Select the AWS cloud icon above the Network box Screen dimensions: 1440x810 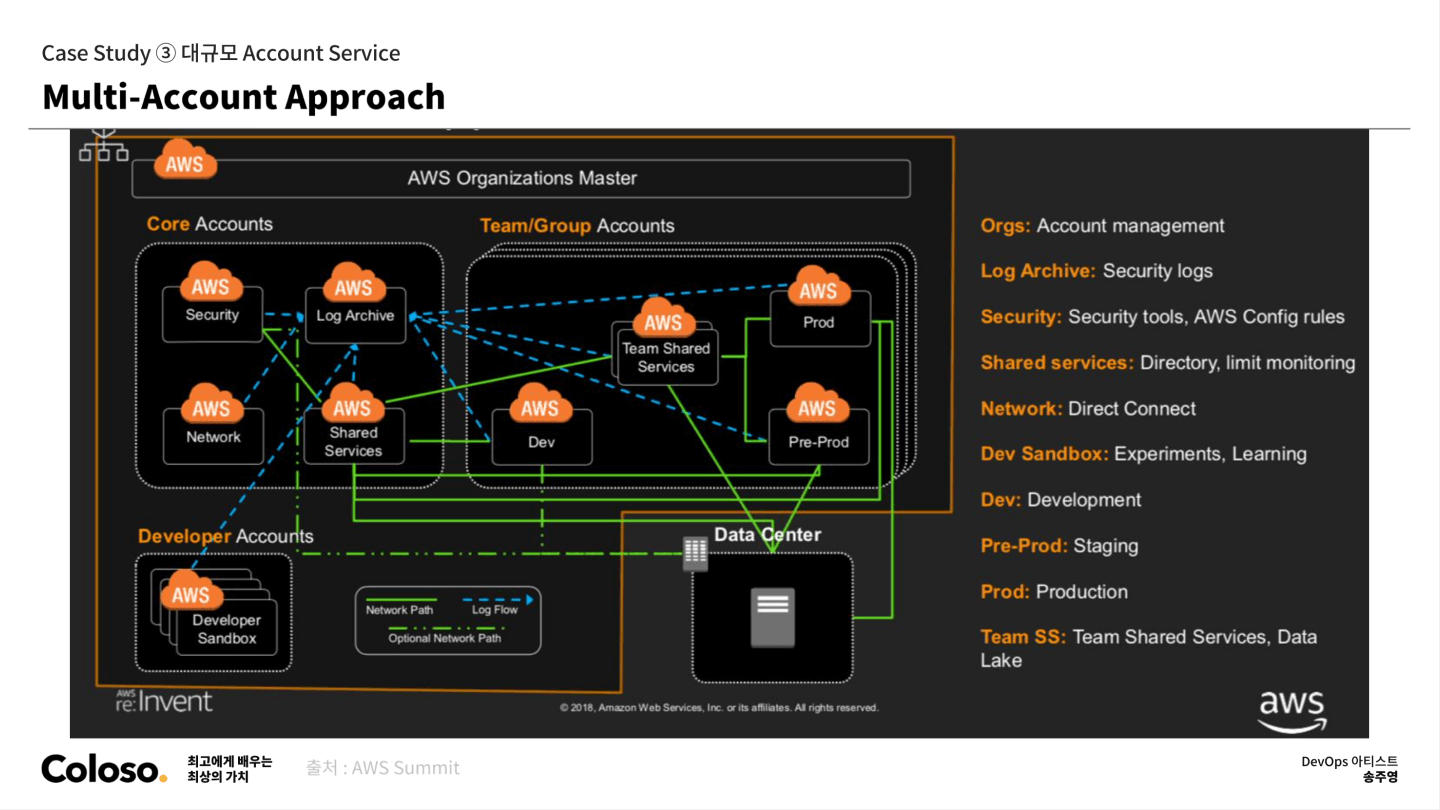[211, 405]
